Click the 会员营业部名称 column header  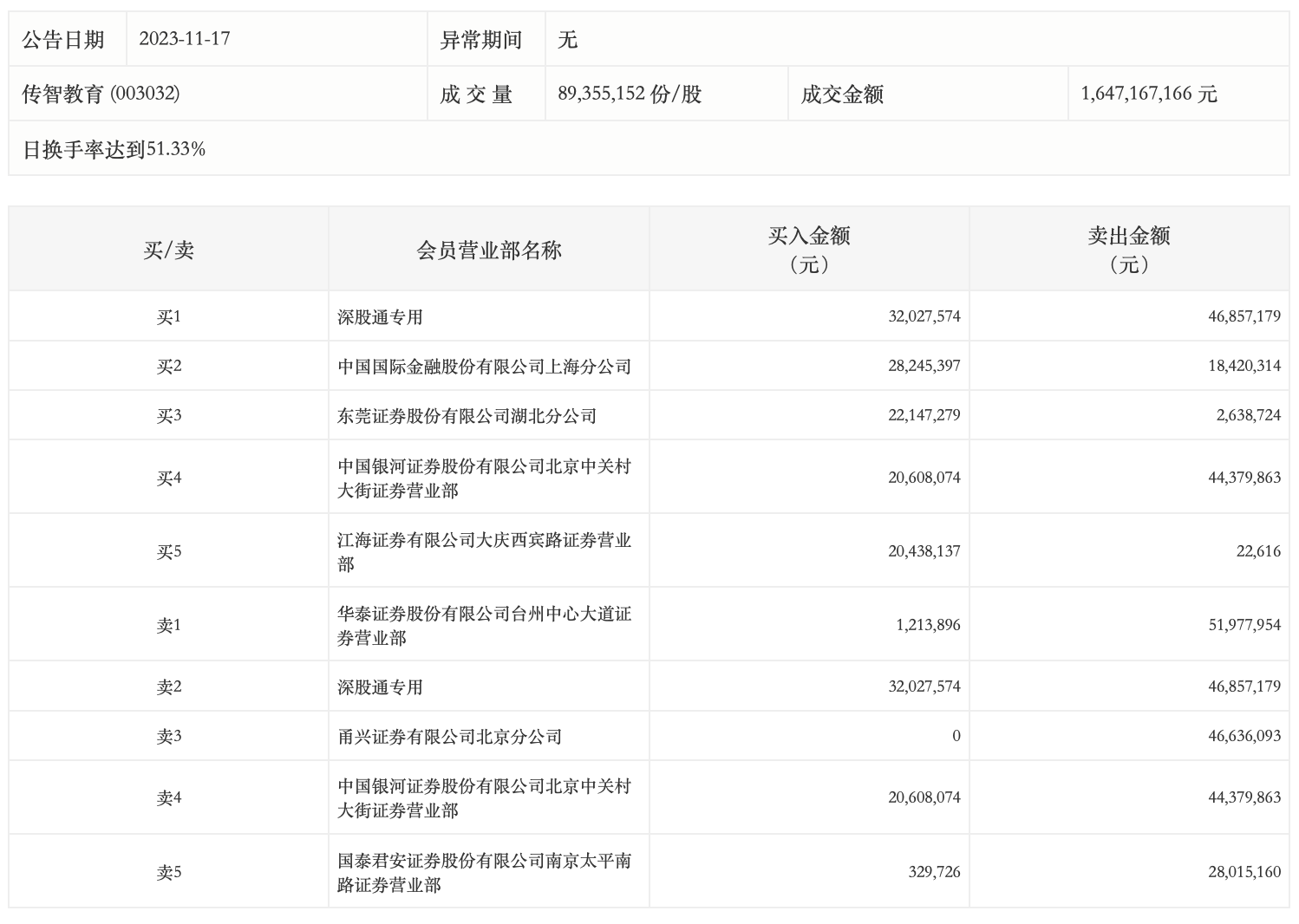[488, 251]
